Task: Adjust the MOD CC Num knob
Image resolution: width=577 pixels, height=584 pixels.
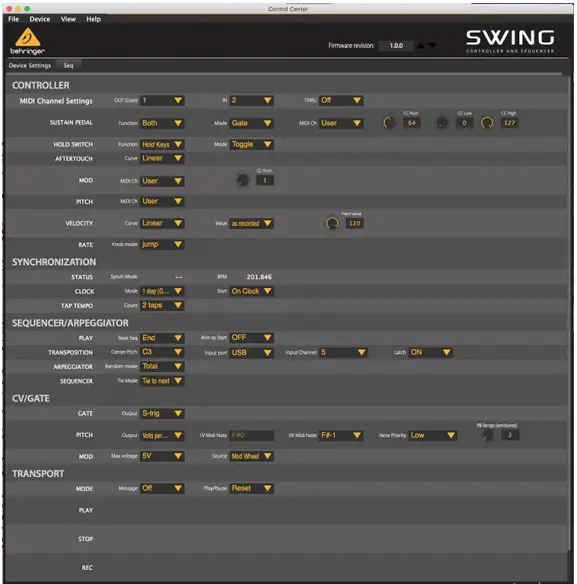Action: click(x=242, y=180)
